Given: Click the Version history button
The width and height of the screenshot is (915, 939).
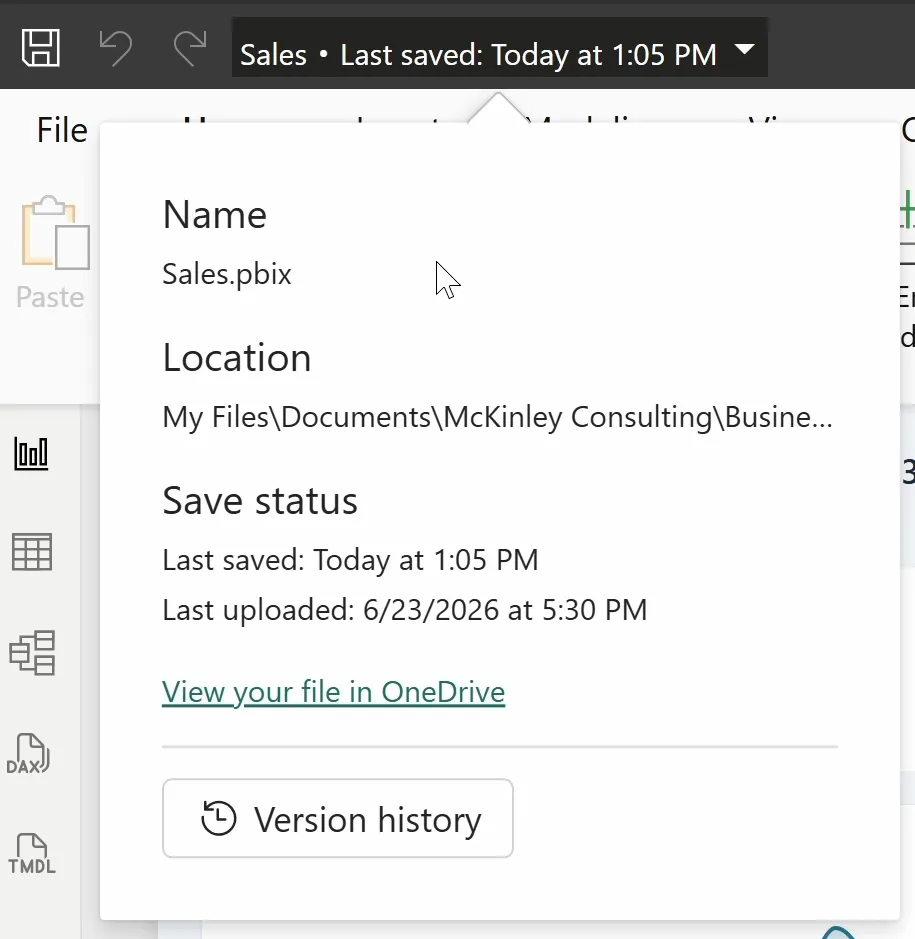Looking at the screenshot, I should (338, 818).
